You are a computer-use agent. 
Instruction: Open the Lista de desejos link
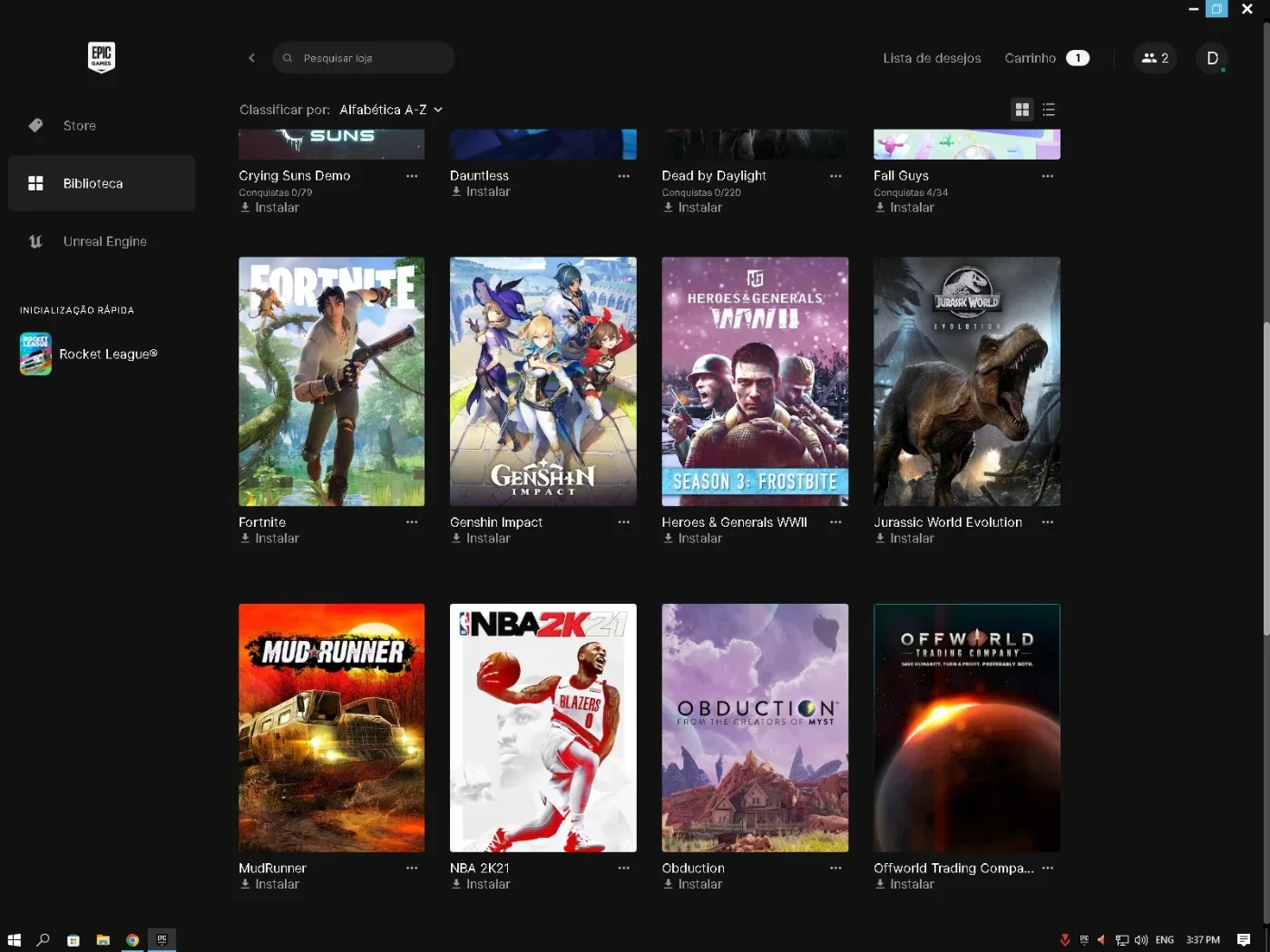tap(932, 58)
